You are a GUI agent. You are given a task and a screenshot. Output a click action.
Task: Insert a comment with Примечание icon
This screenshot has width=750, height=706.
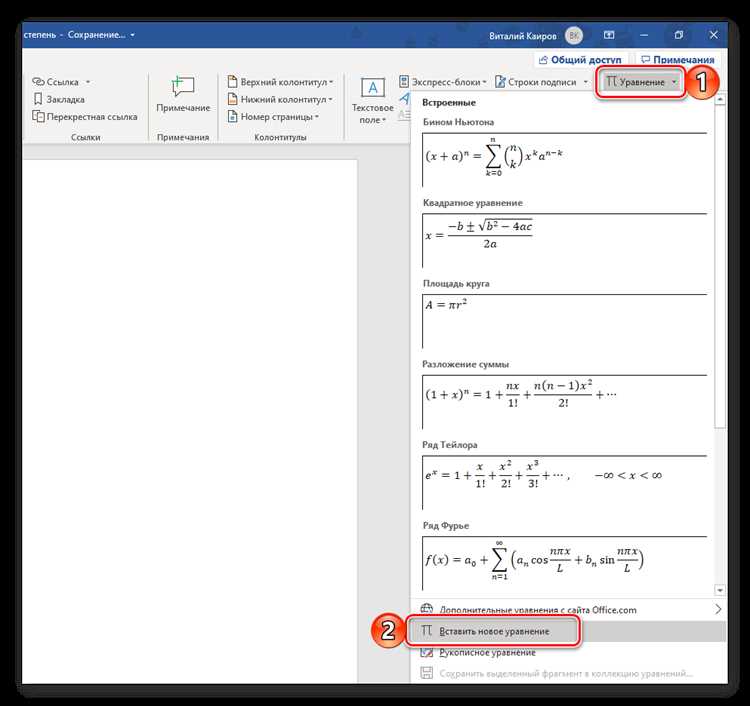tap(183, 88)
